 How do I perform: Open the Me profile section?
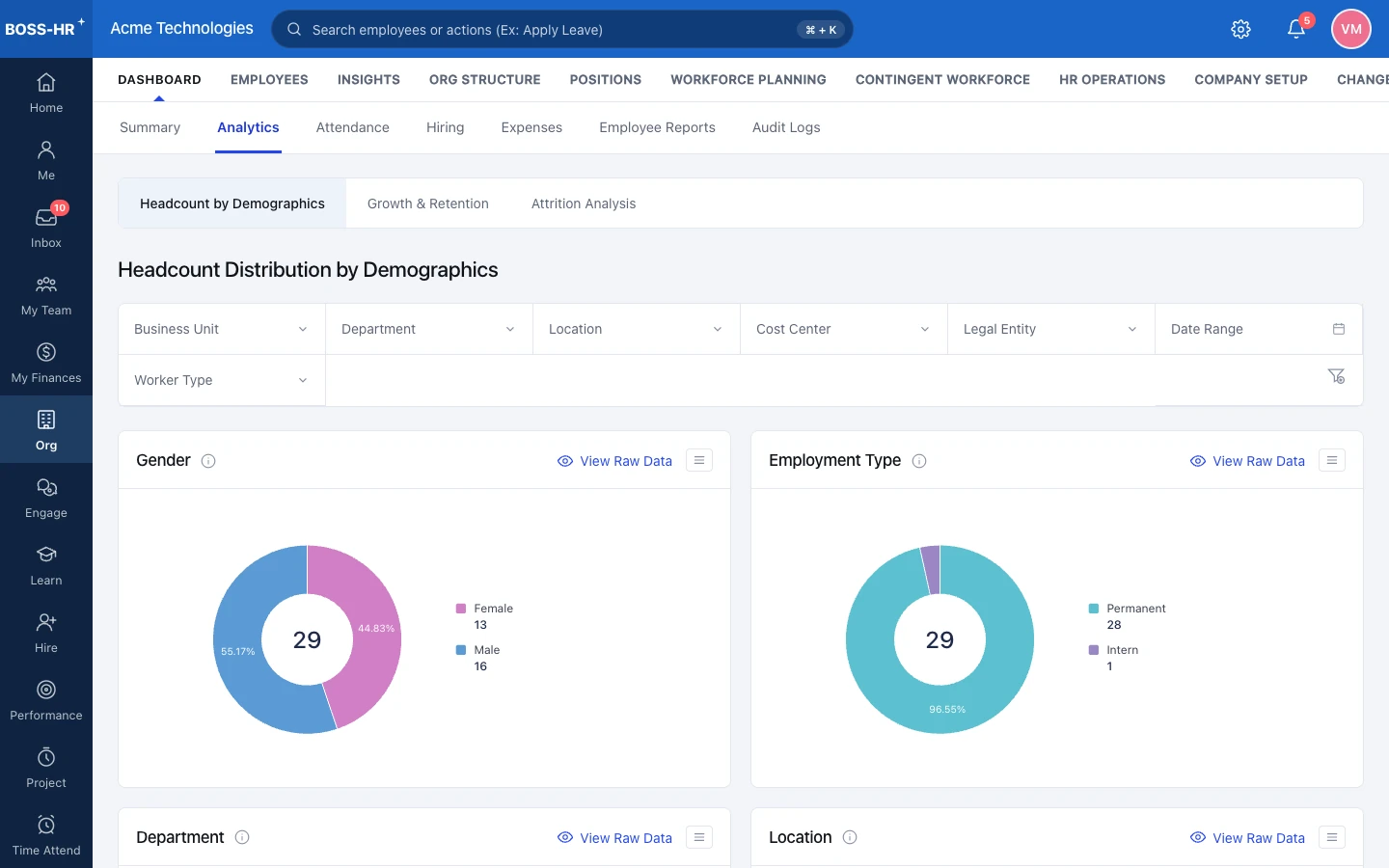click(46, 161)
